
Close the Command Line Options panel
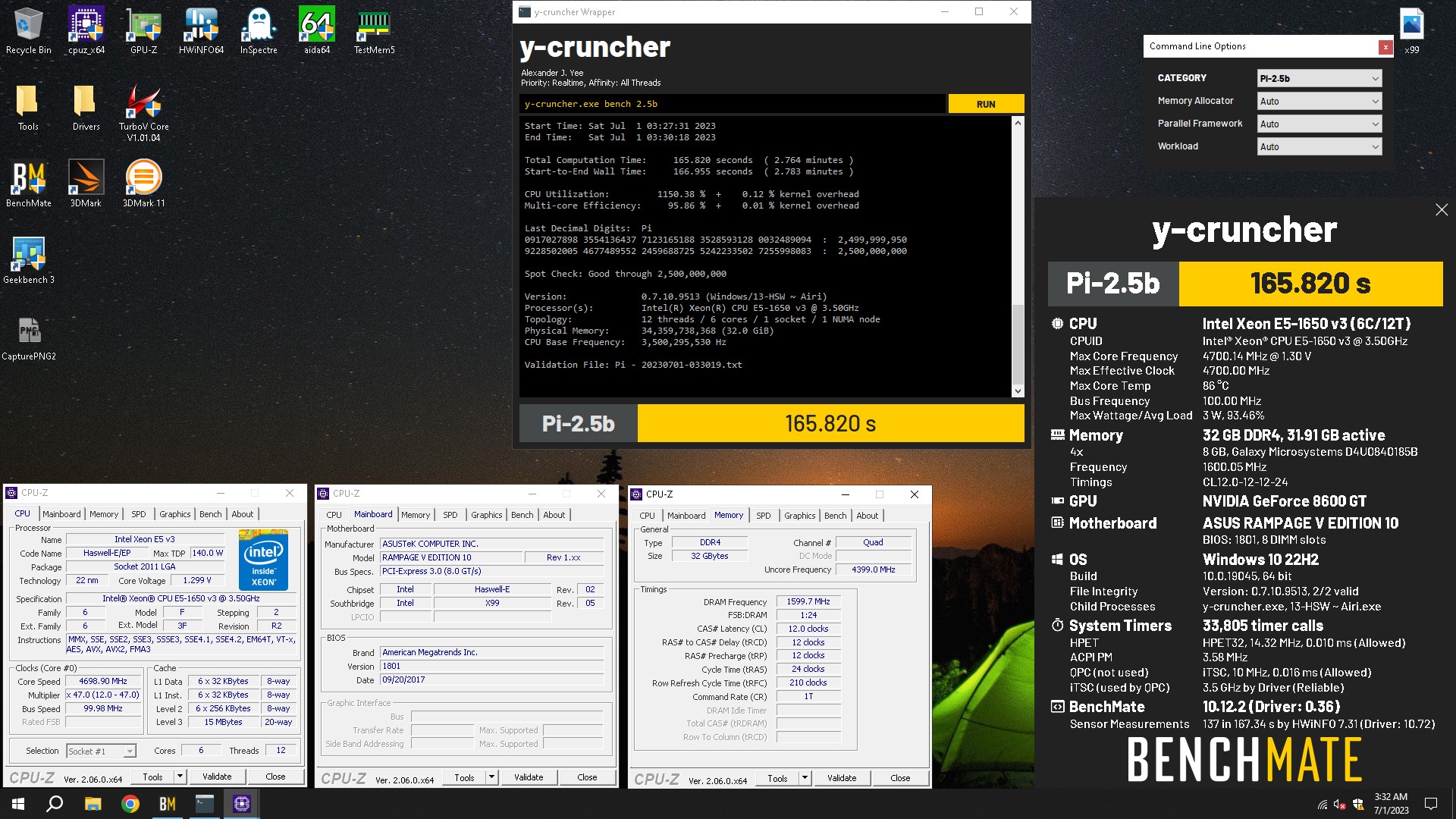(x=1385, y=47)
